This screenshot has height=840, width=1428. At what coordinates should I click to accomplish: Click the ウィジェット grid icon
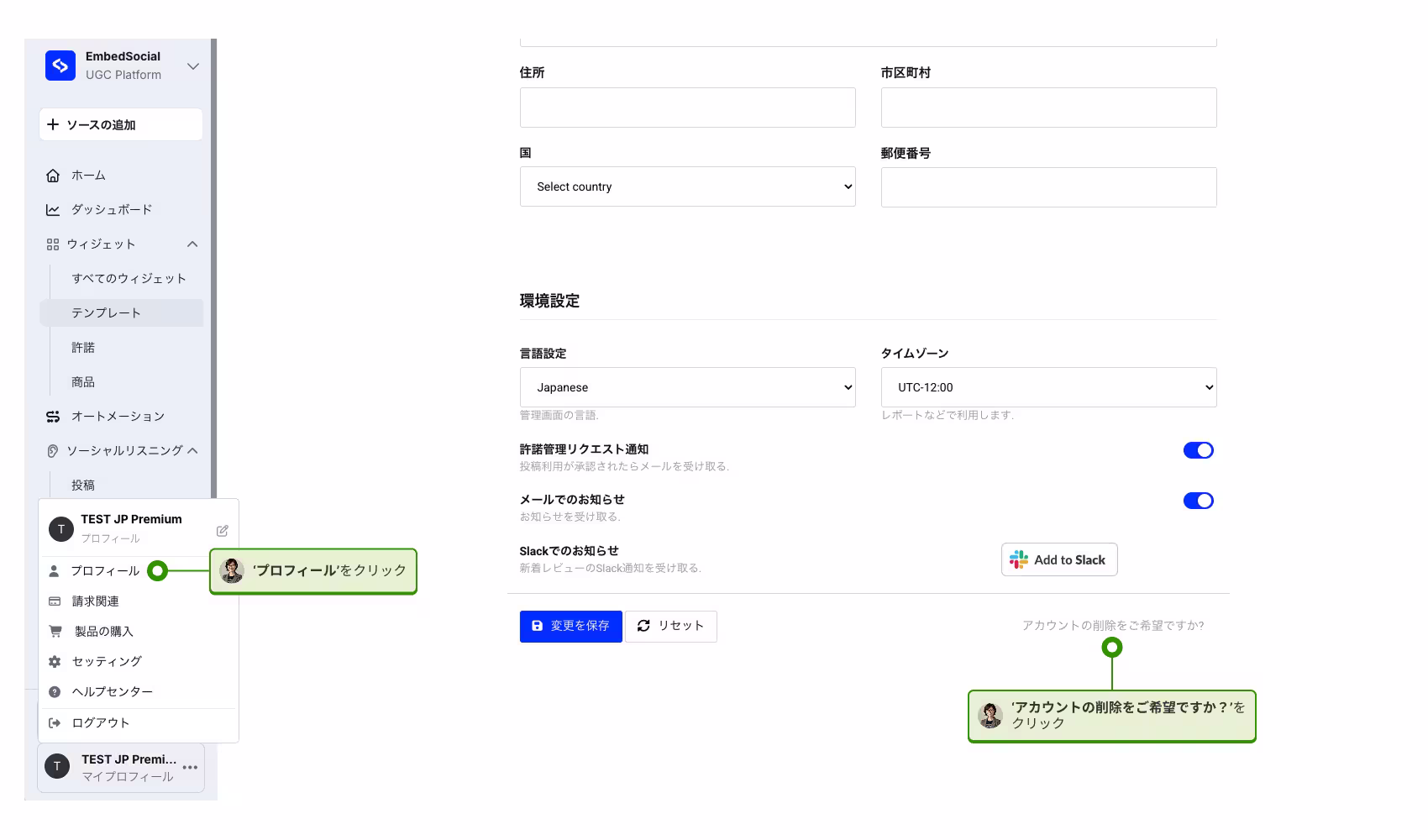(53, 244)
